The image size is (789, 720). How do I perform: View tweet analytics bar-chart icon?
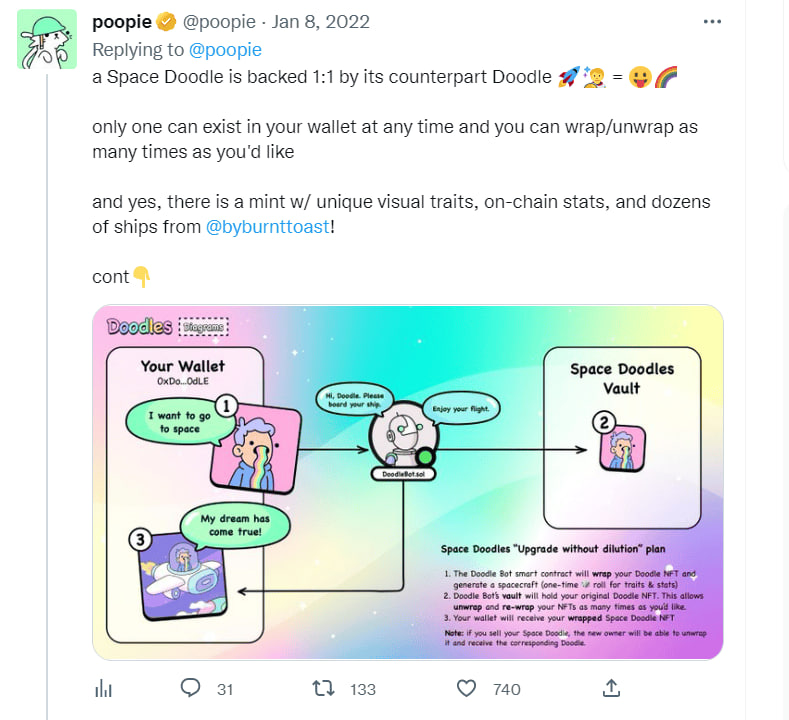(102, 688)
